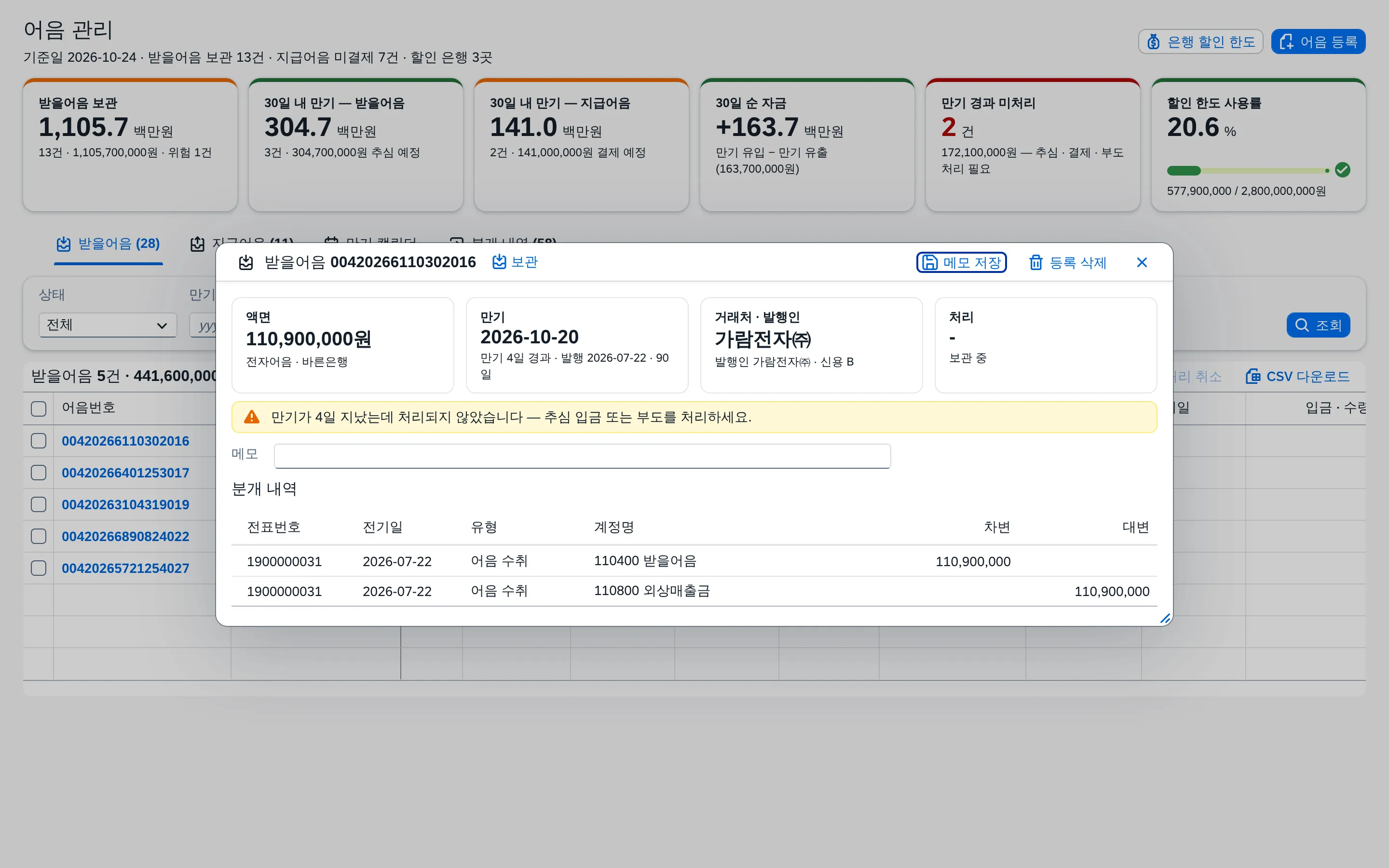Screen dimensions: 1389x868
Task: Click the 어음번호 column header
Action: 88,407
